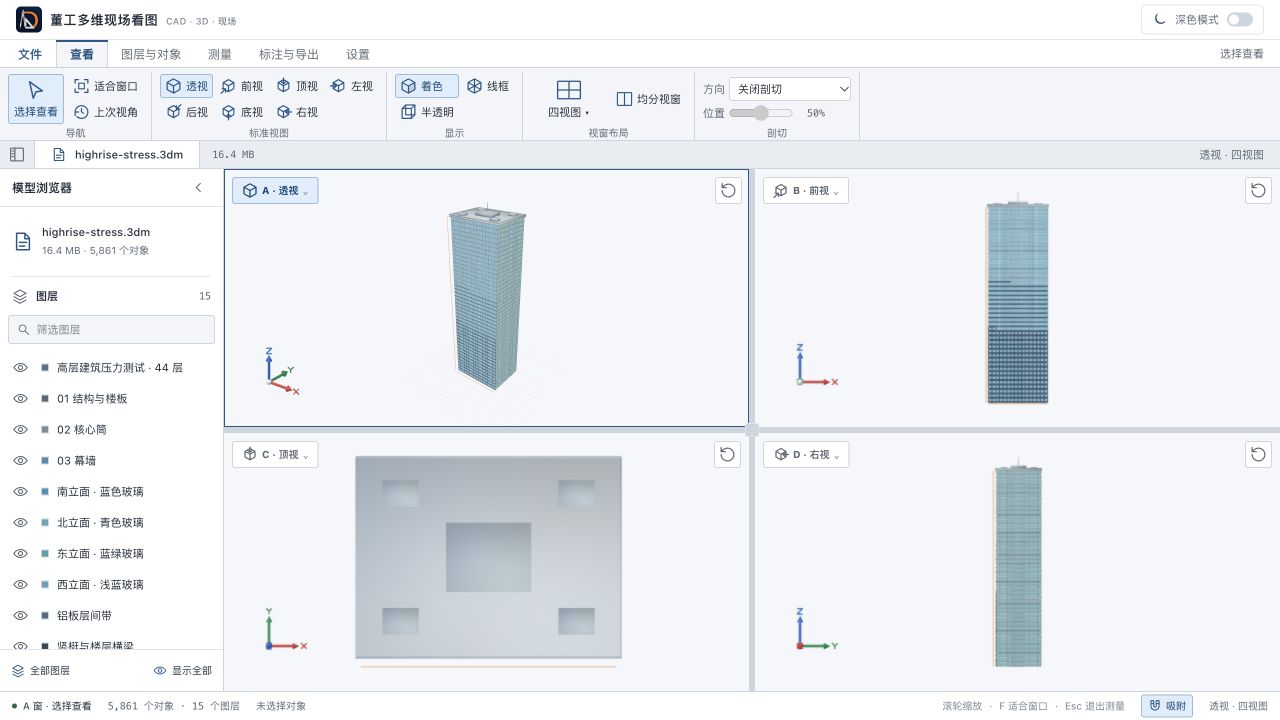Click the 适合窗口 fit-to-window tool
The height and width of the screenshot is (720, 1280).
click(106, 86)
